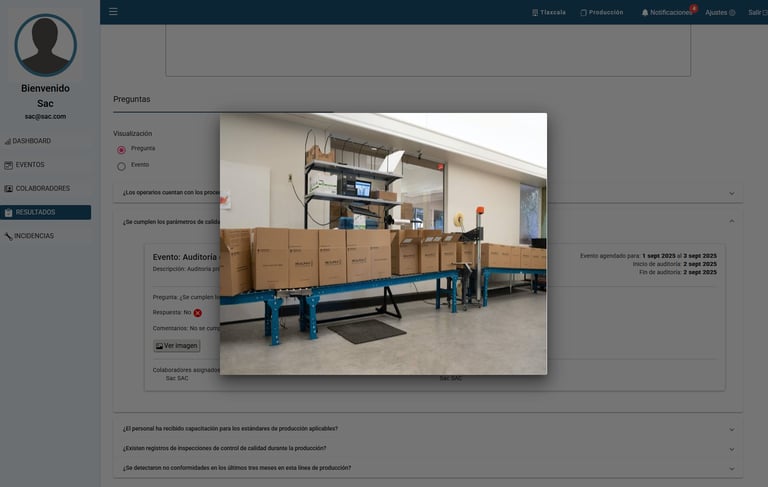Screen dimensions: 768x487
Task: Click the Colaboradores people icon
Action: pos(8,189)
